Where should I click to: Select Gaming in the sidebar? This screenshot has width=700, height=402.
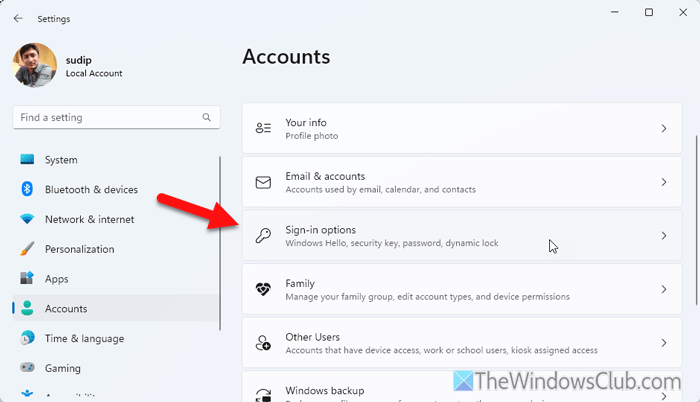tap(62, 369)
